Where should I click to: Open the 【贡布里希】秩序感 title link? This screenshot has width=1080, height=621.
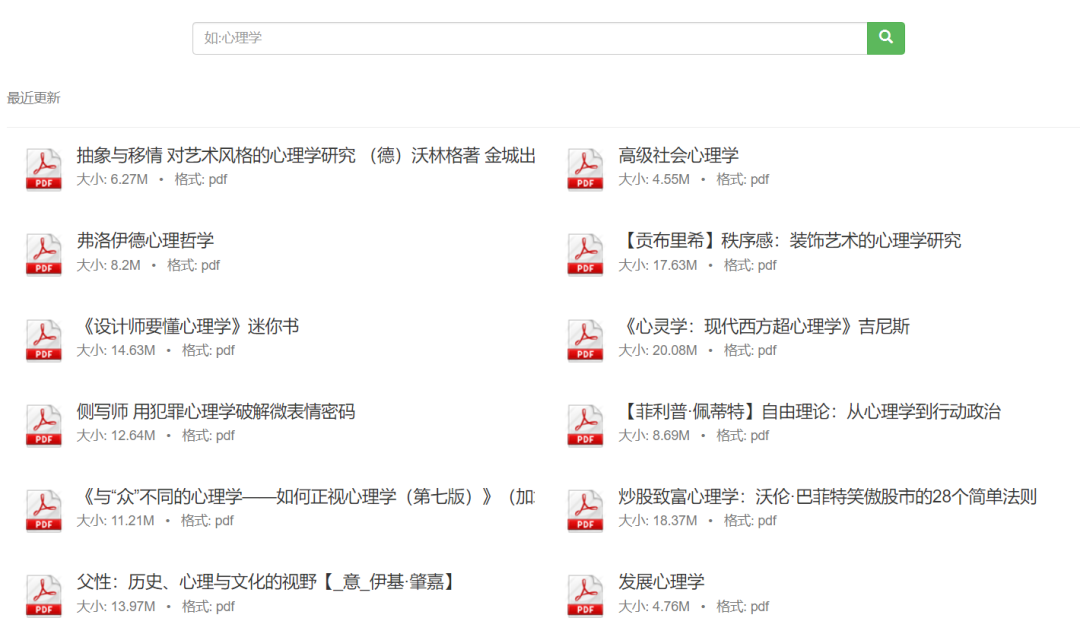point(790,240)
